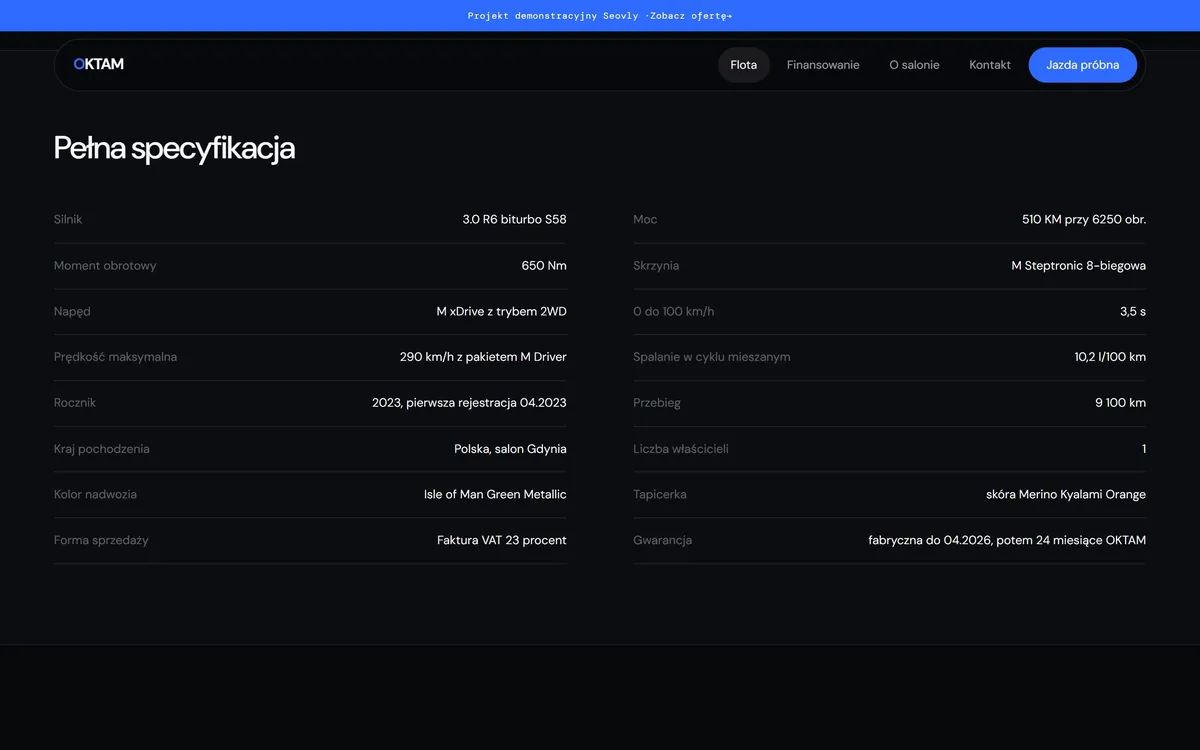This screenshot has height=750, width=1200.
Task: Select M Steptronic 8-biegowa value
Action: point(1079,266)
